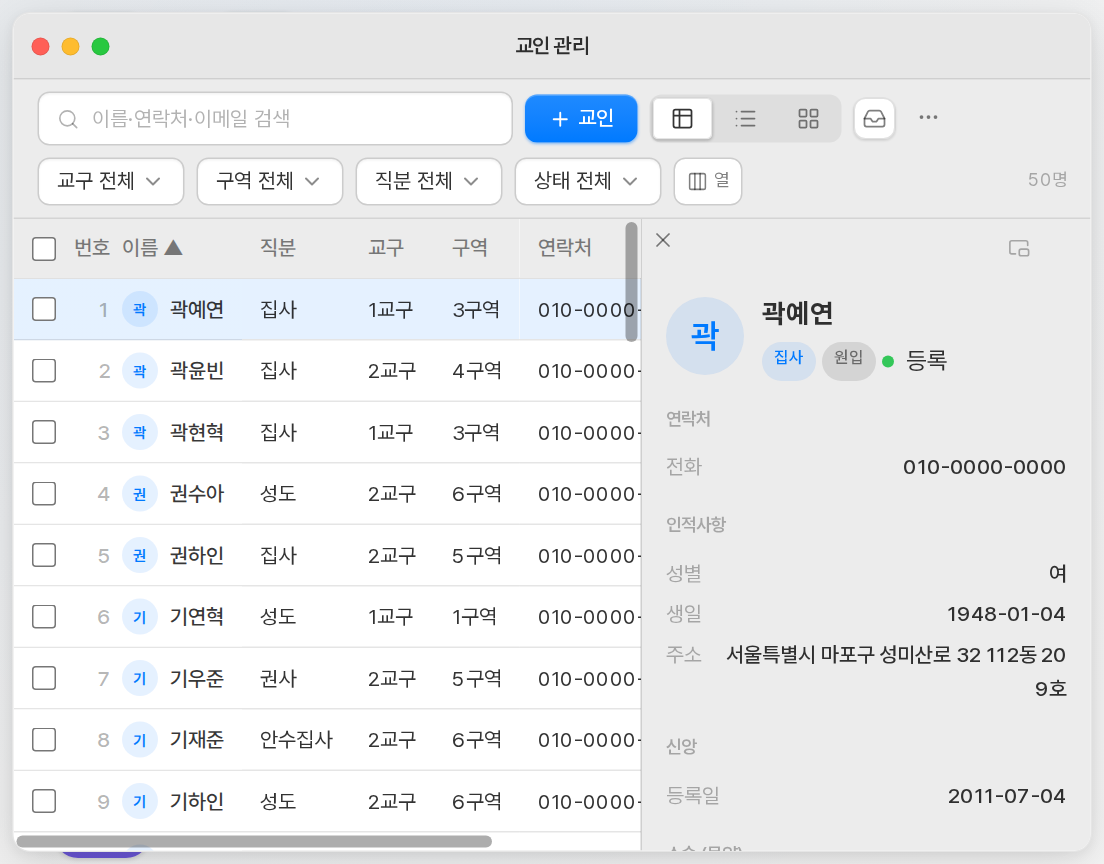Open the 구역 전체 filter dropdown
The width and height of the screenshot is (1104, 864).
(270, 182)
